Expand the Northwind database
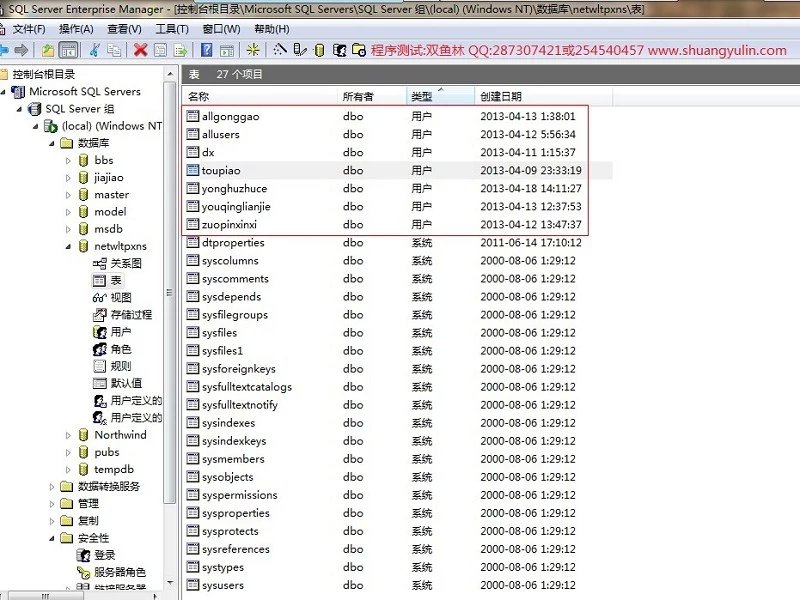 pos(68,435)
